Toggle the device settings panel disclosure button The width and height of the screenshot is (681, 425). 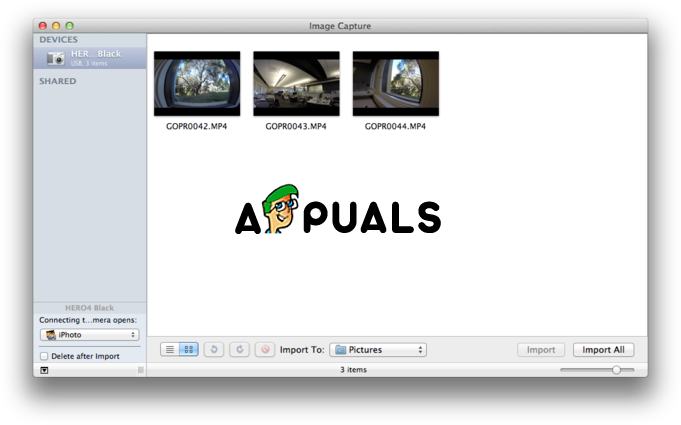(44, 370)
